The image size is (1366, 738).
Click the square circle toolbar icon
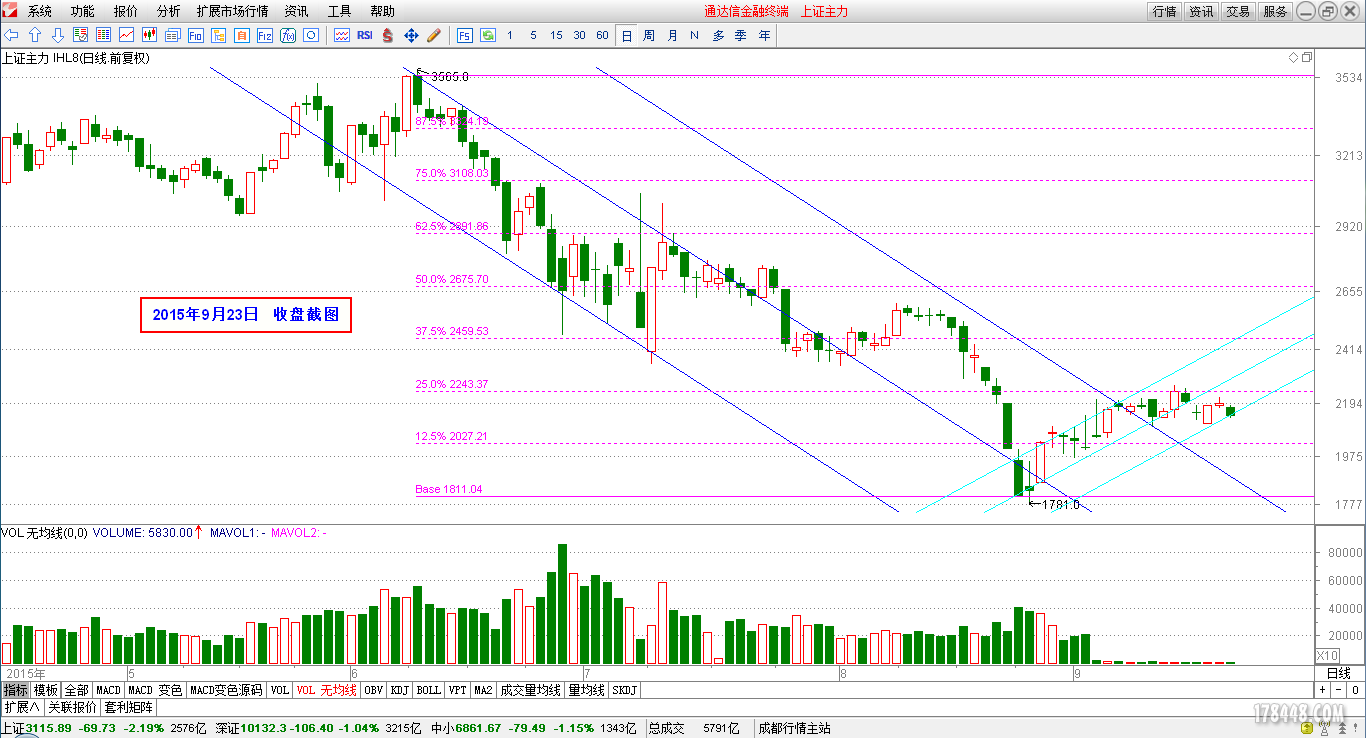(310, 35)
